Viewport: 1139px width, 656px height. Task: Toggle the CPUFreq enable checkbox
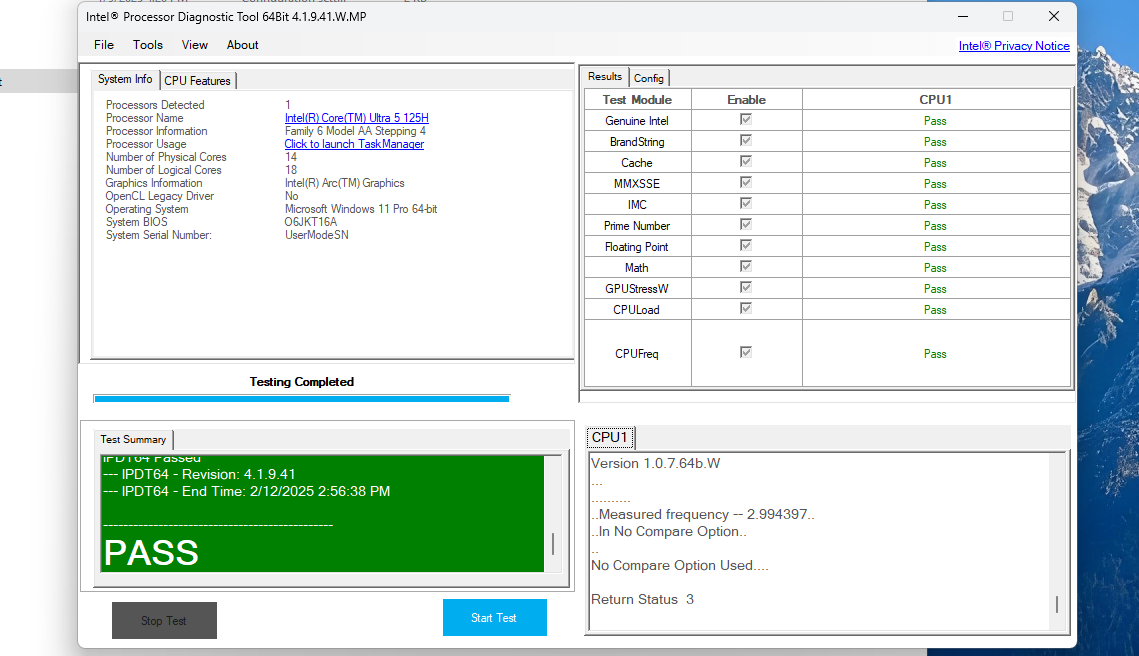[745, 352]
